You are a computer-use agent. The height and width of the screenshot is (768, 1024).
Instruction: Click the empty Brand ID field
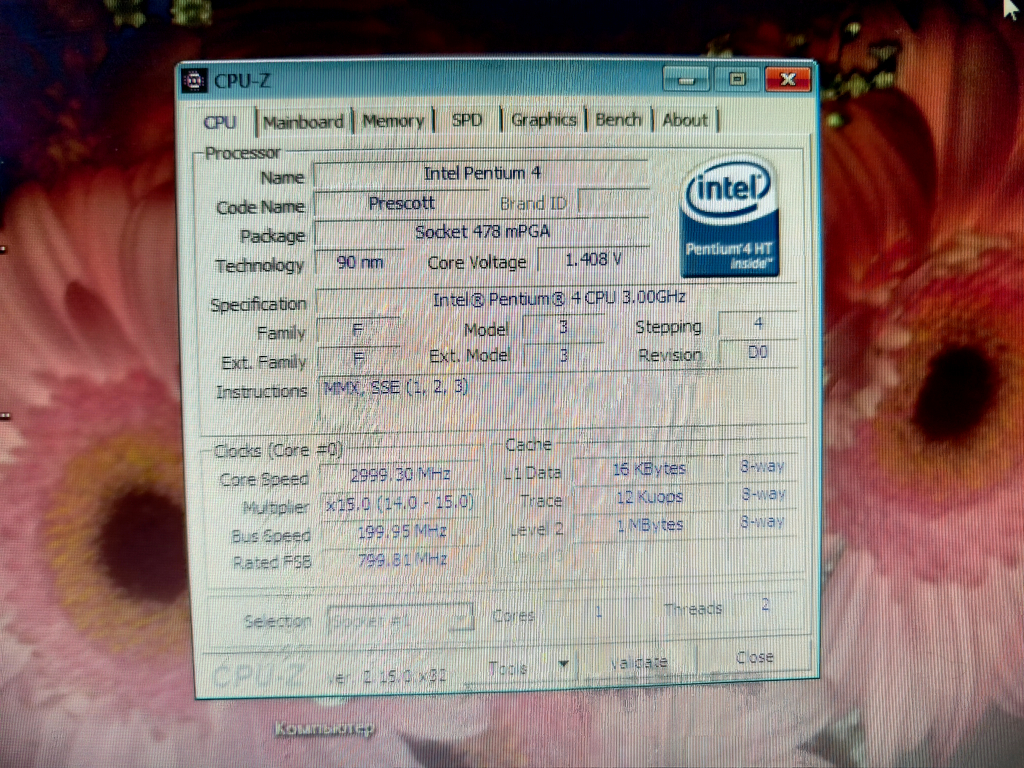pos(614,202)
